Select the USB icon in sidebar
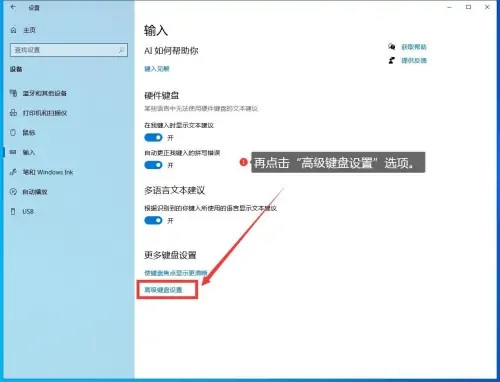500x382 pixels. pos(13,211)
